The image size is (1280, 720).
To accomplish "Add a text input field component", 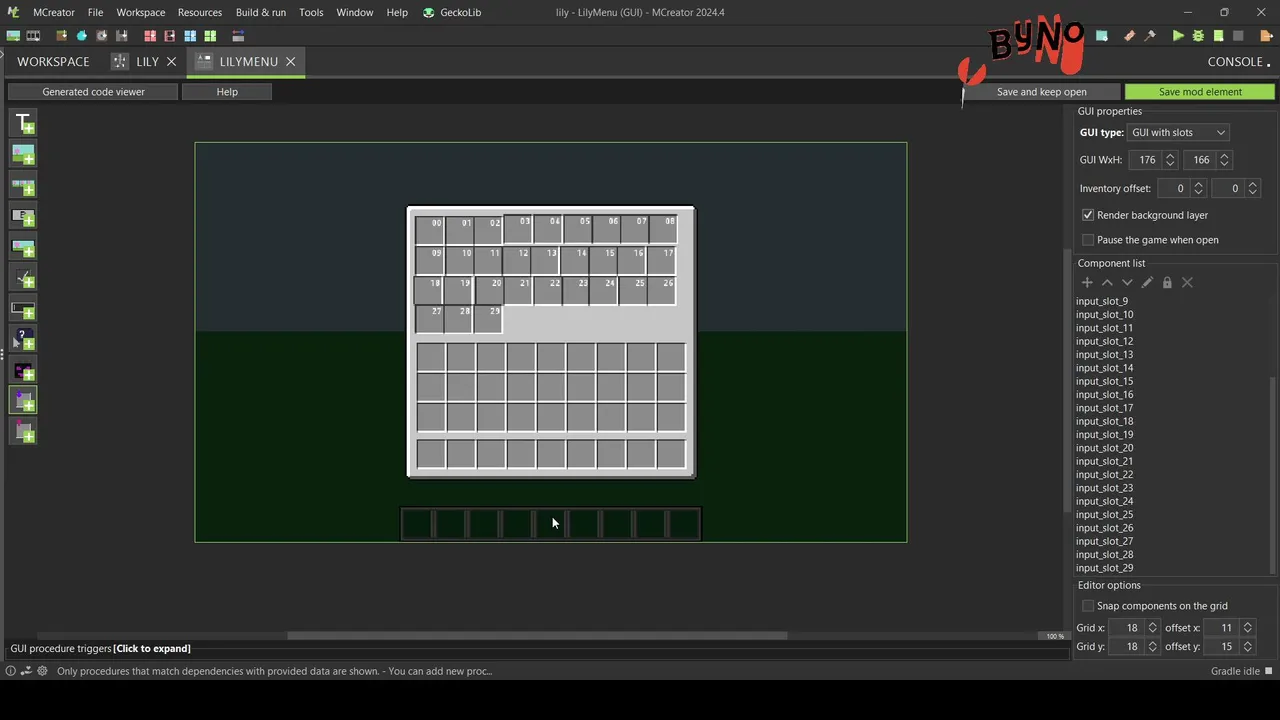I will click(x=24, y=309).
